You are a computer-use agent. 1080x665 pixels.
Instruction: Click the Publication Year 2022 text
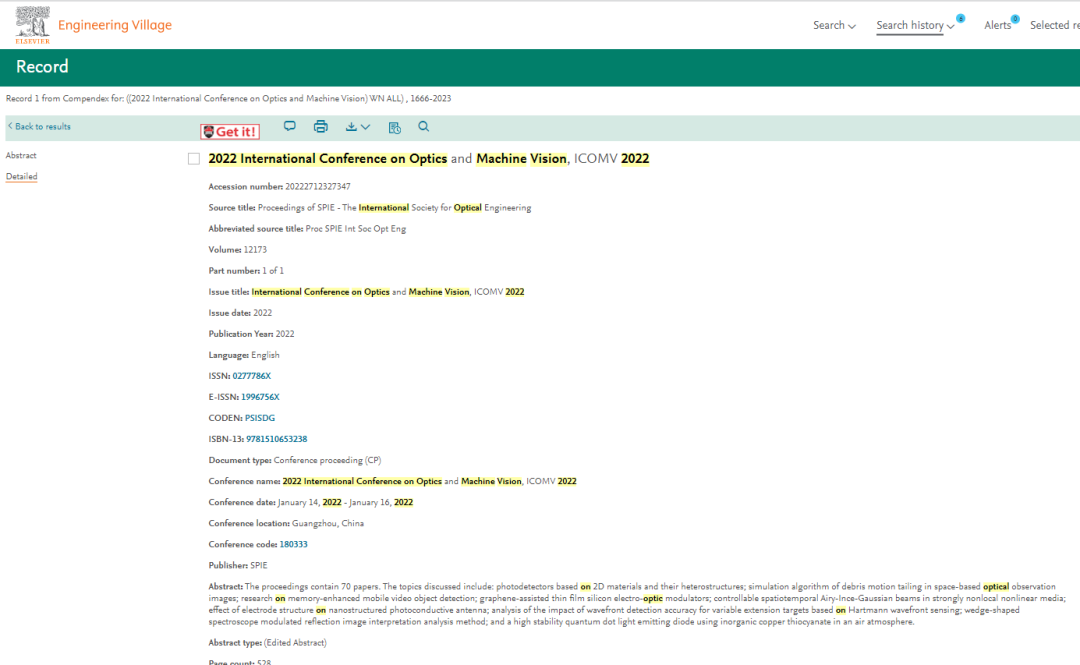tap(251, 334)
